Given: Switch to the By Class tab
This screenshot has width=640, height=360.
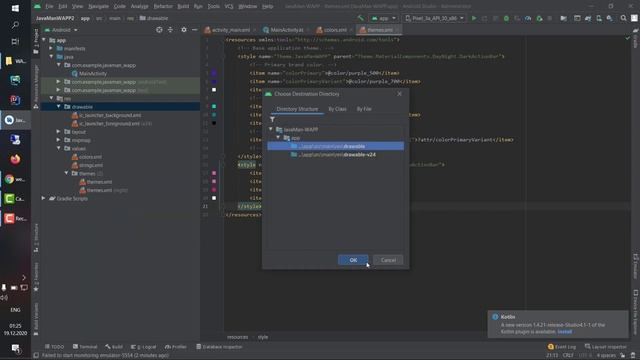Looking at the screenshot, I should click(337, 109).
